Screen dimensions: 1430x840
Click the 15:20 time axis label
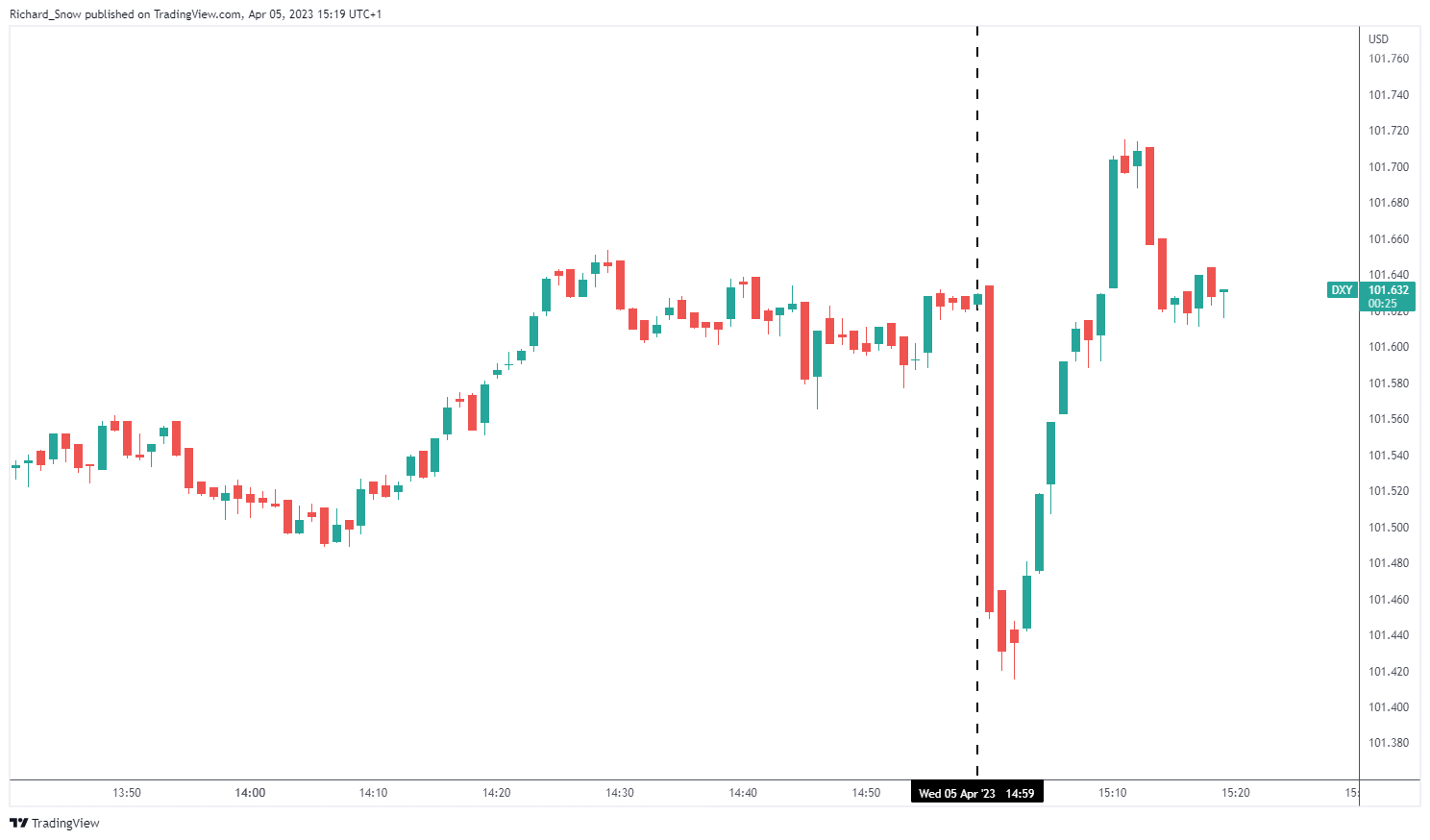[1236, 793]
